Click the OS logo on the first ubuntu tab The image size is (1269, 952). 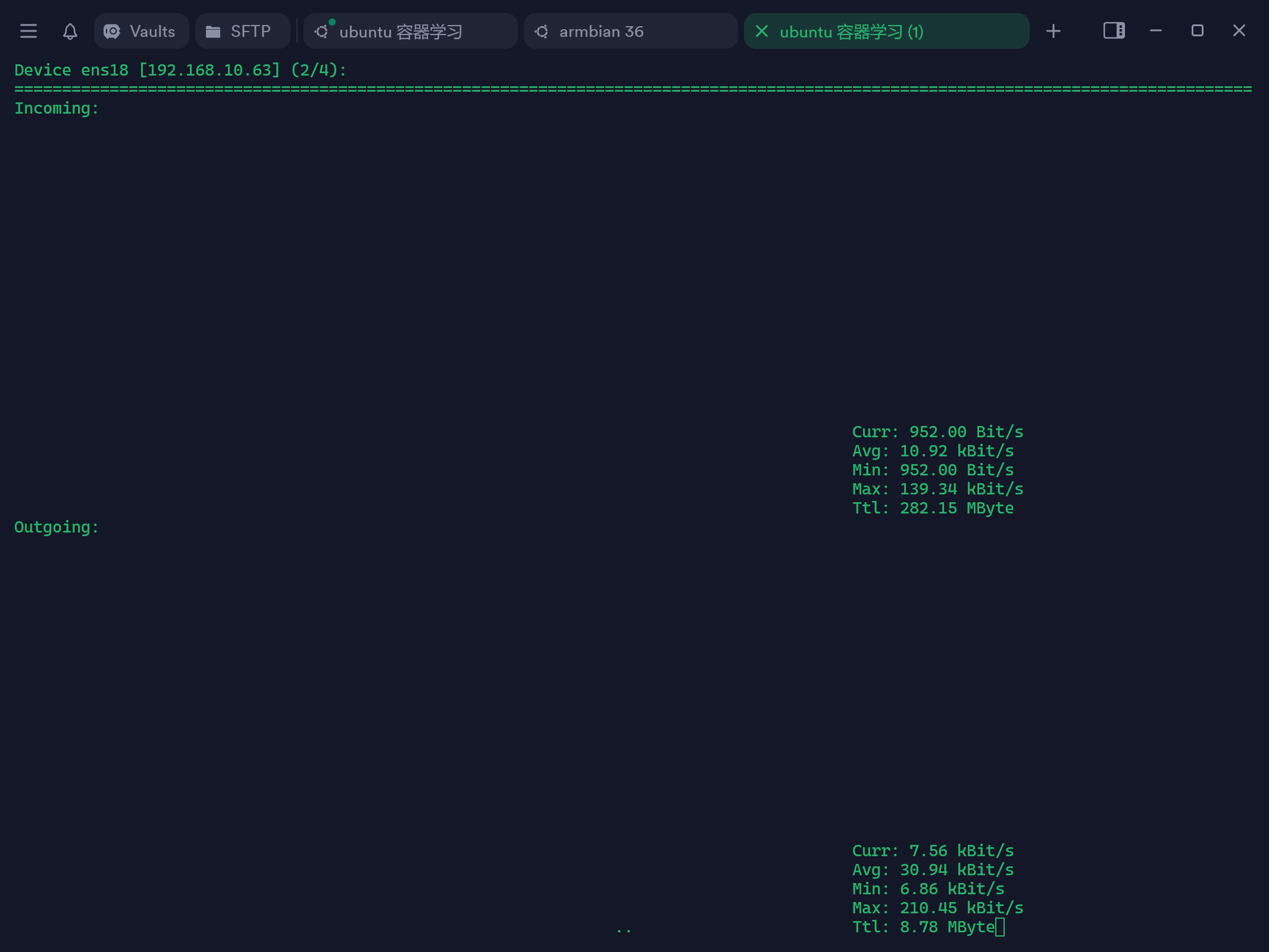point(321,31)
